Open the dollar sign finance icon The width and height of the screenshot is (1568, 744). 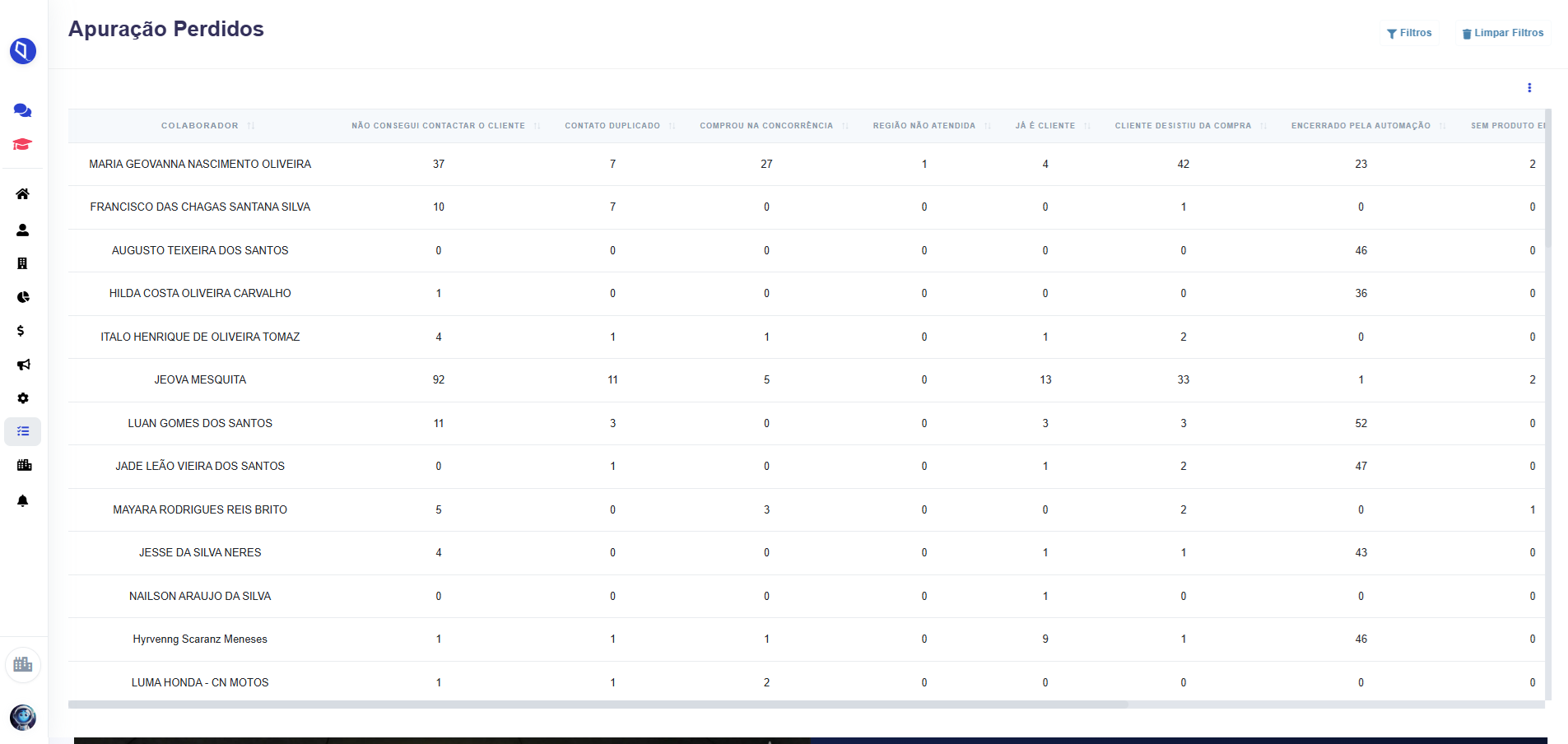pyautogui.click(x=21, y=331)
